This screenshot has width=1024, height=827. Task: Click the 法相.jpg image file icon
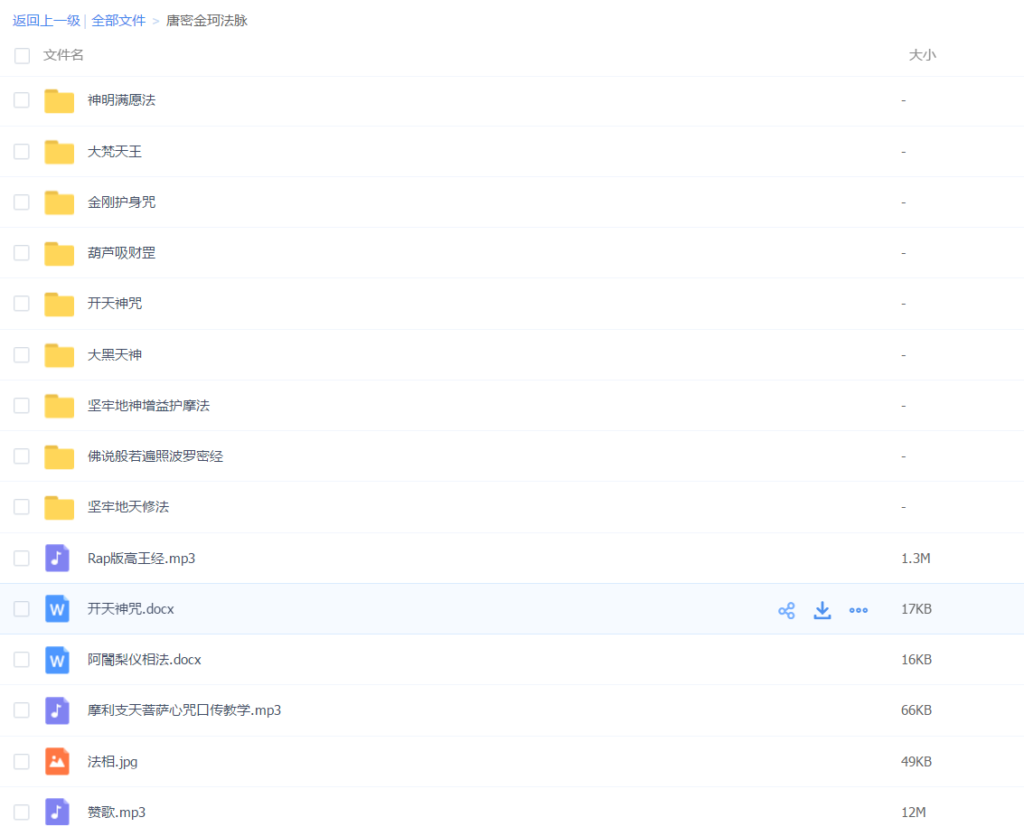[58, 762]
